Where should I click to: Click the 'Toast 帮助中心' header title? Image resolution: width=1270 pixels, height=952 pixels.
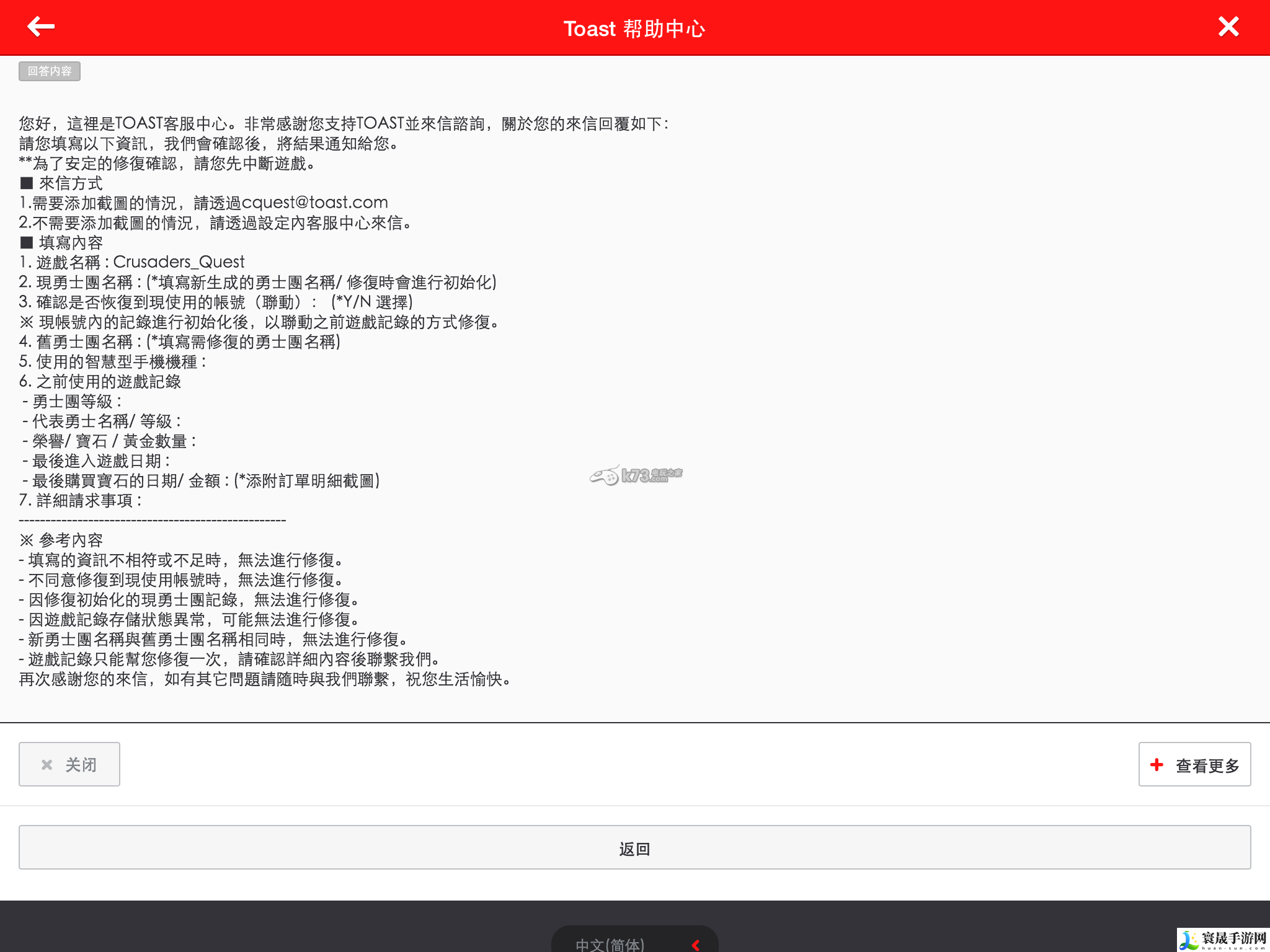[634, 29]
